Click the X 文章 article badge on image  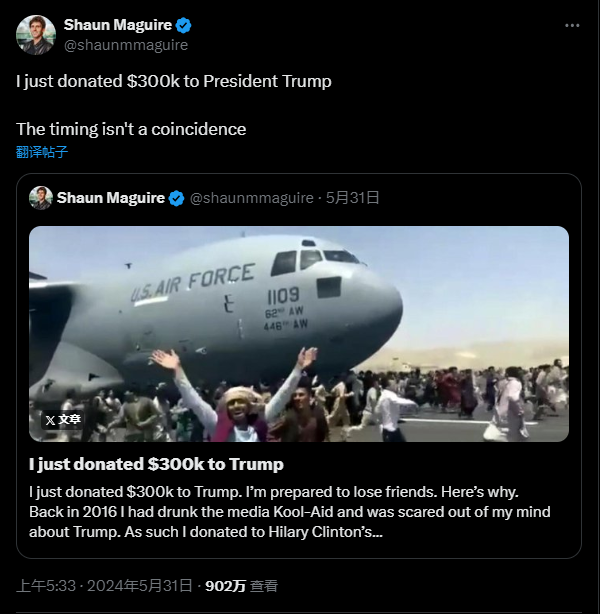coord(62,420)
